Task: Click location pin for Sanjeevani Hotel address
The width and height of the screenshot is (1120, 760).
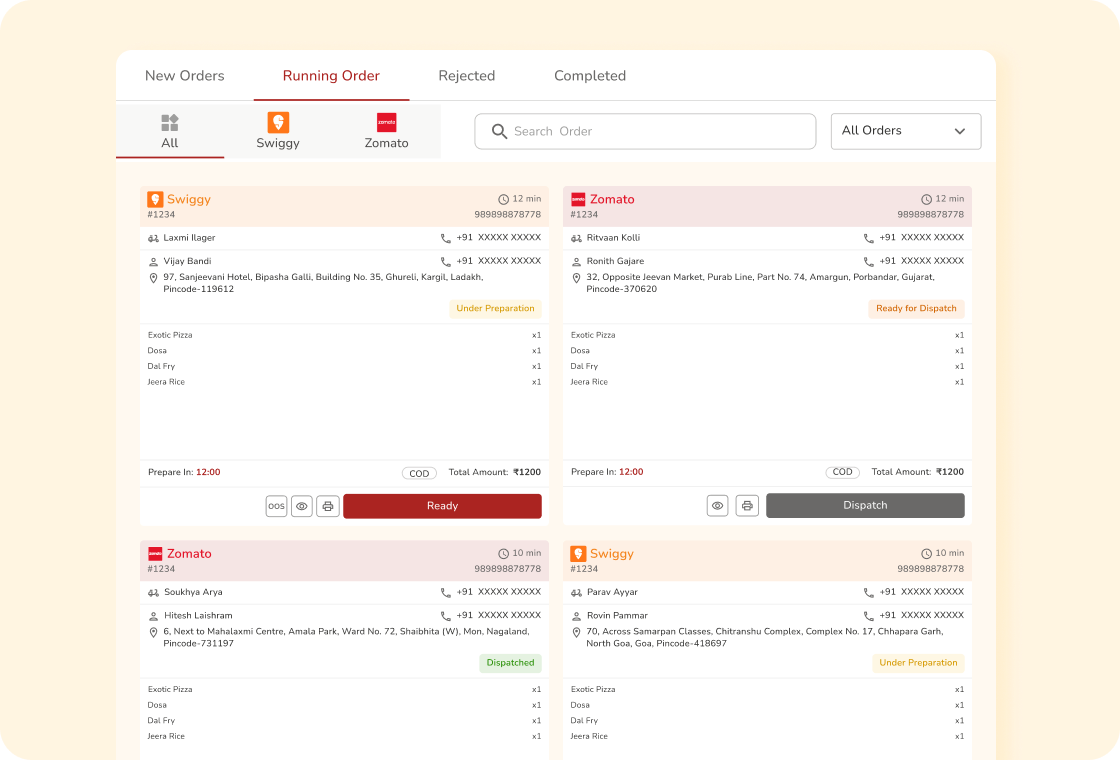Action: tap(153, 278)
